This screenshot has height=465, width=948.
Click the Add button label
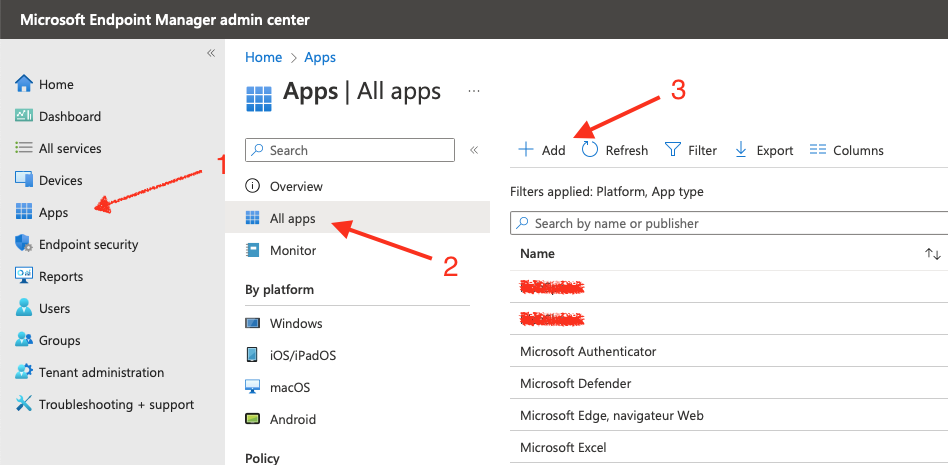(553, 151)
